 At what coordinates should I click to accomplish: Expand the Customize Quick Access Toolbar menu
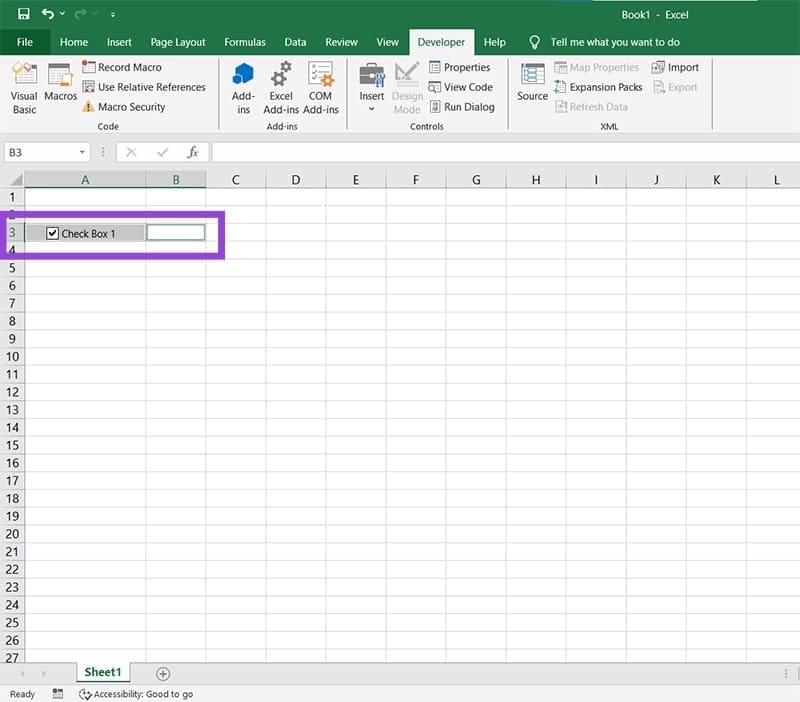(x=112, y=15)
